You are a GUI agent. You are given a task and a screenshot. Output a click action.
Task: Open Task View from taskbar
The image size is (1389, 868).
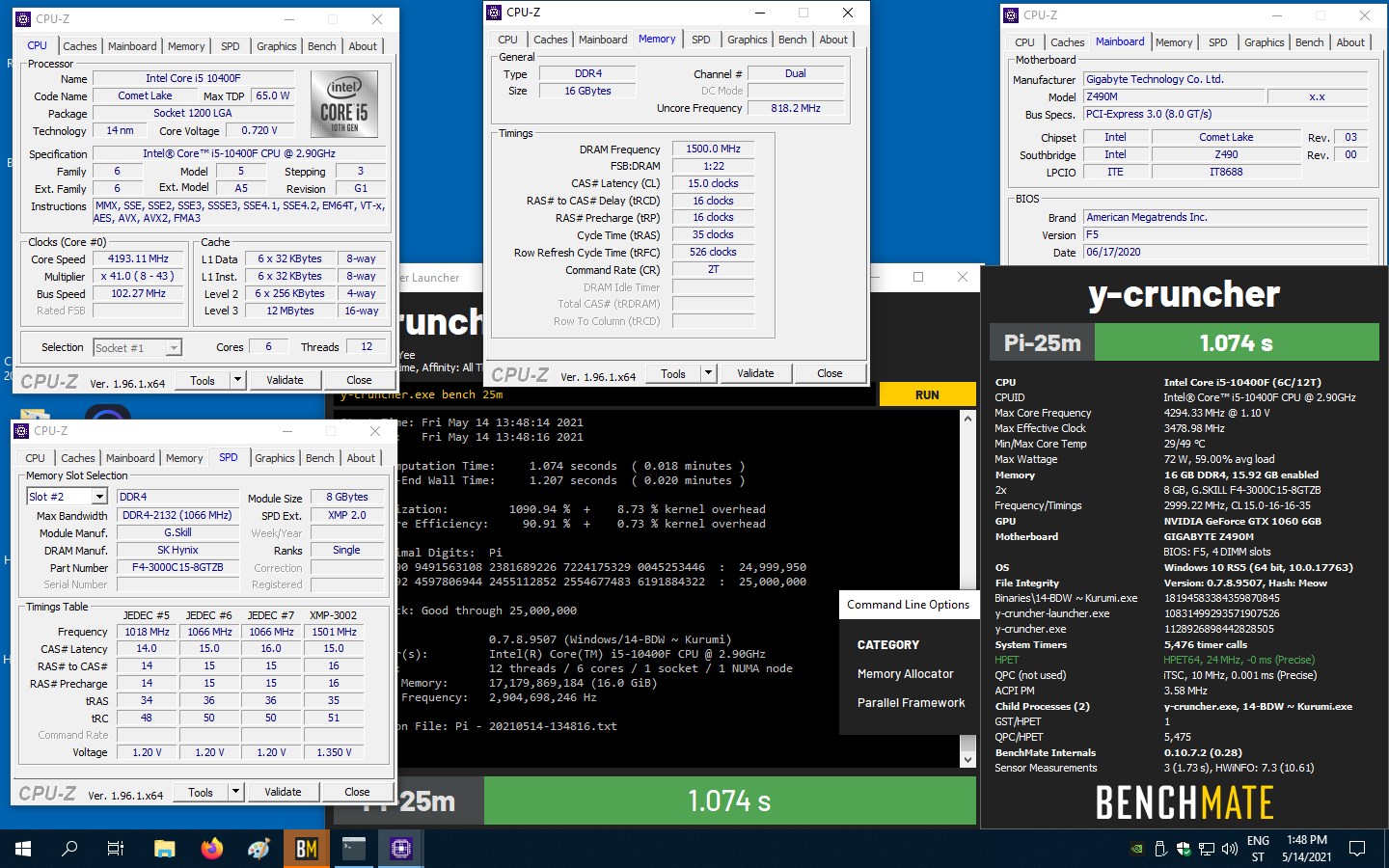pyautogui.click(x=116, y=849)
